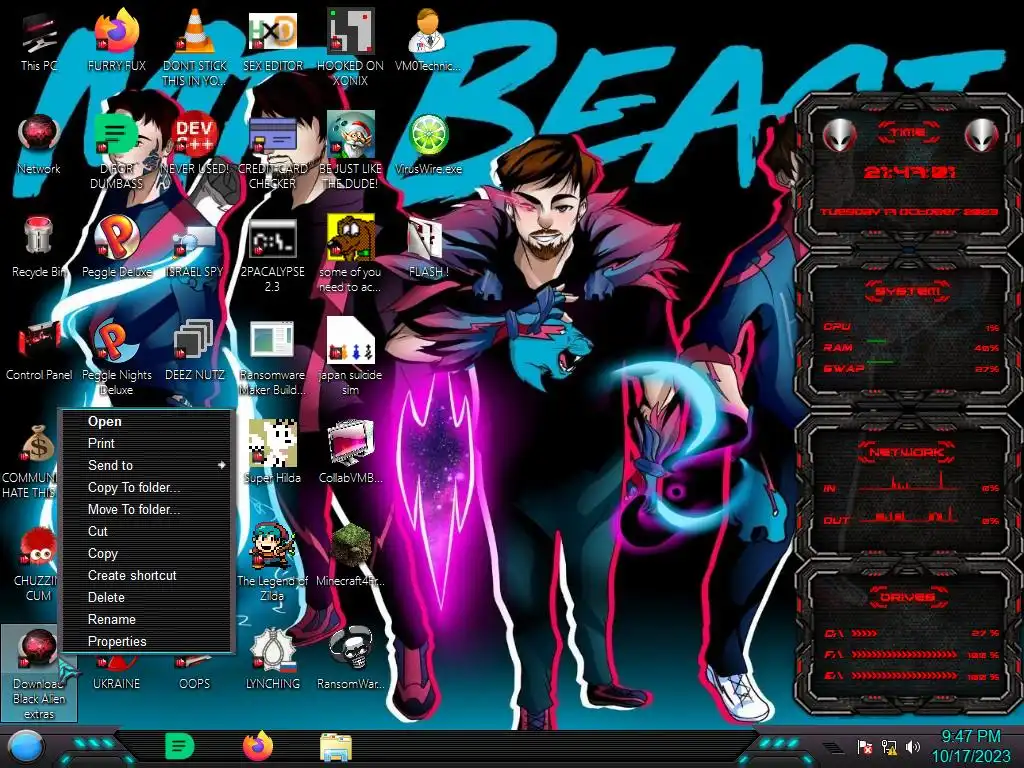The width and height of the screenshot is (1024, 768).
Task: Choose Print in the context menu
Action: tap(147, 443)
